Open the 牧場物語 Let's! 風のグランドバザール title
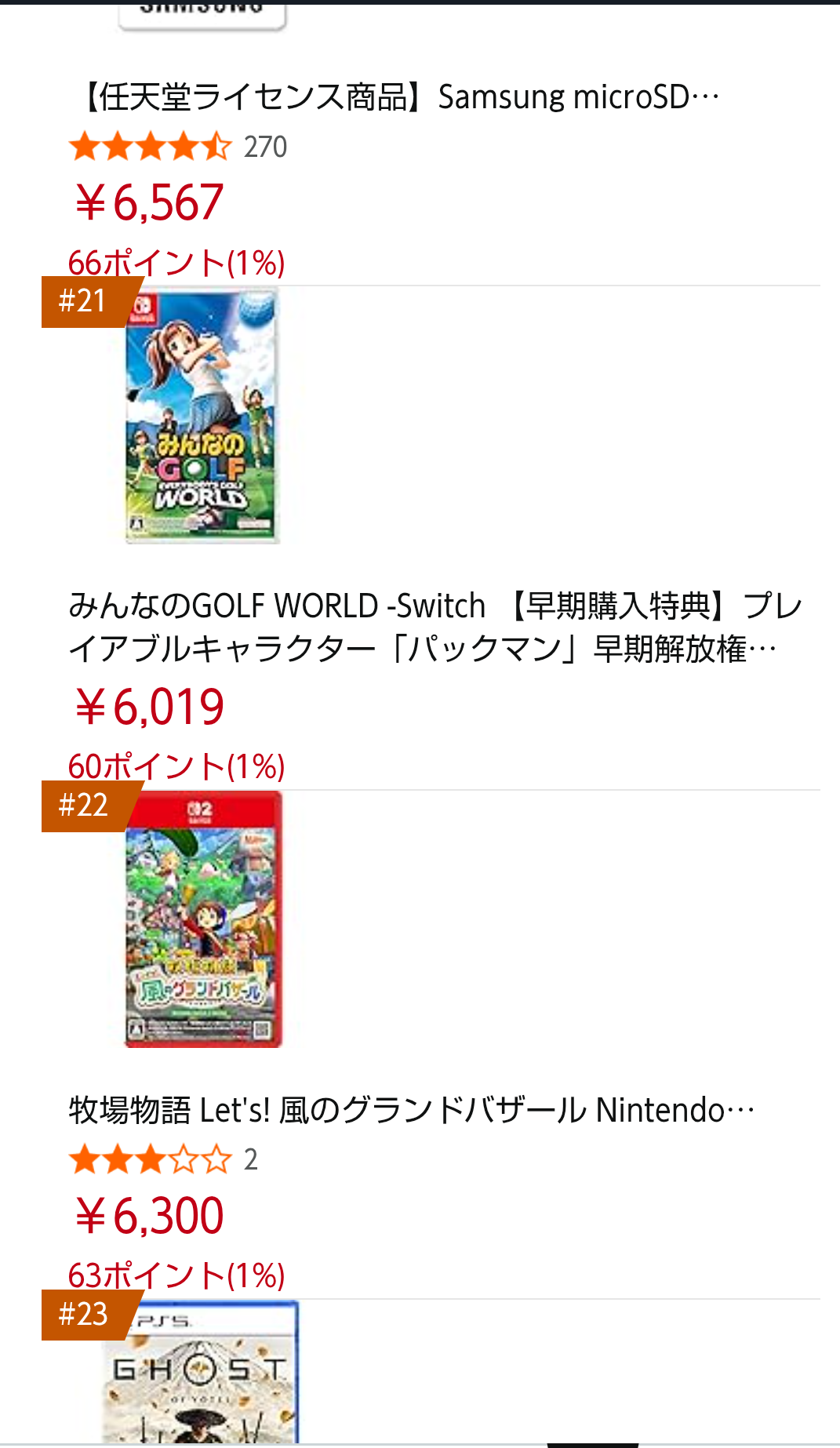Screen dimensions: 840x1448 (411, 1110)
